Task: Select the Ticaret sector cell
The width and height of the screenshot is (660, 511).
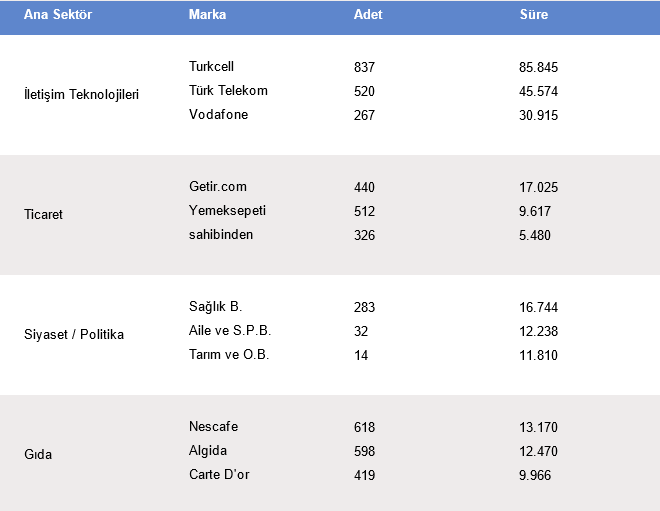Action: click(44, 215)
